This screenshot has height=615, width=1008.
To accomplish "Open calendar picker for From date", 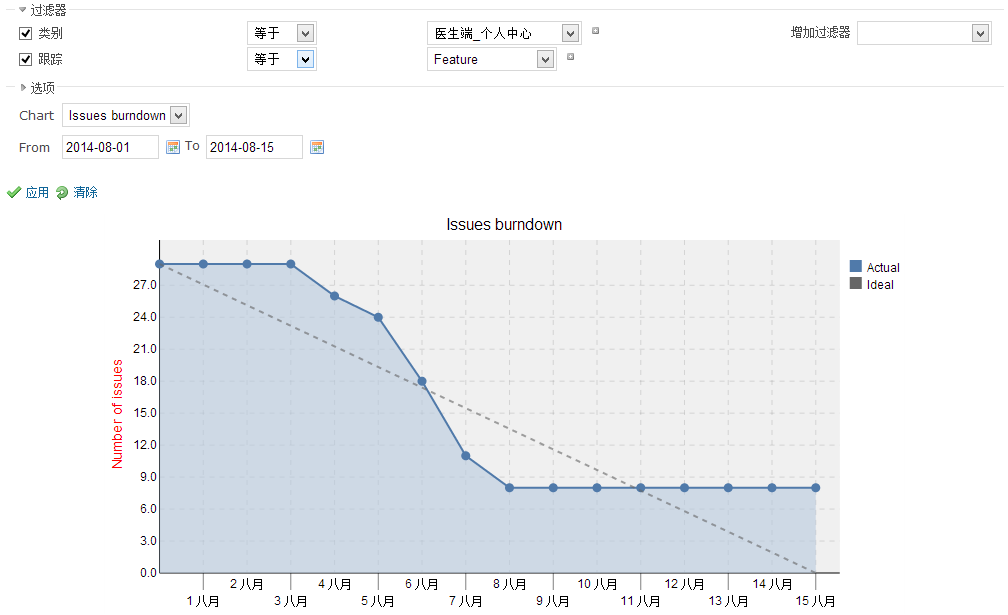I will pos(173,147).
